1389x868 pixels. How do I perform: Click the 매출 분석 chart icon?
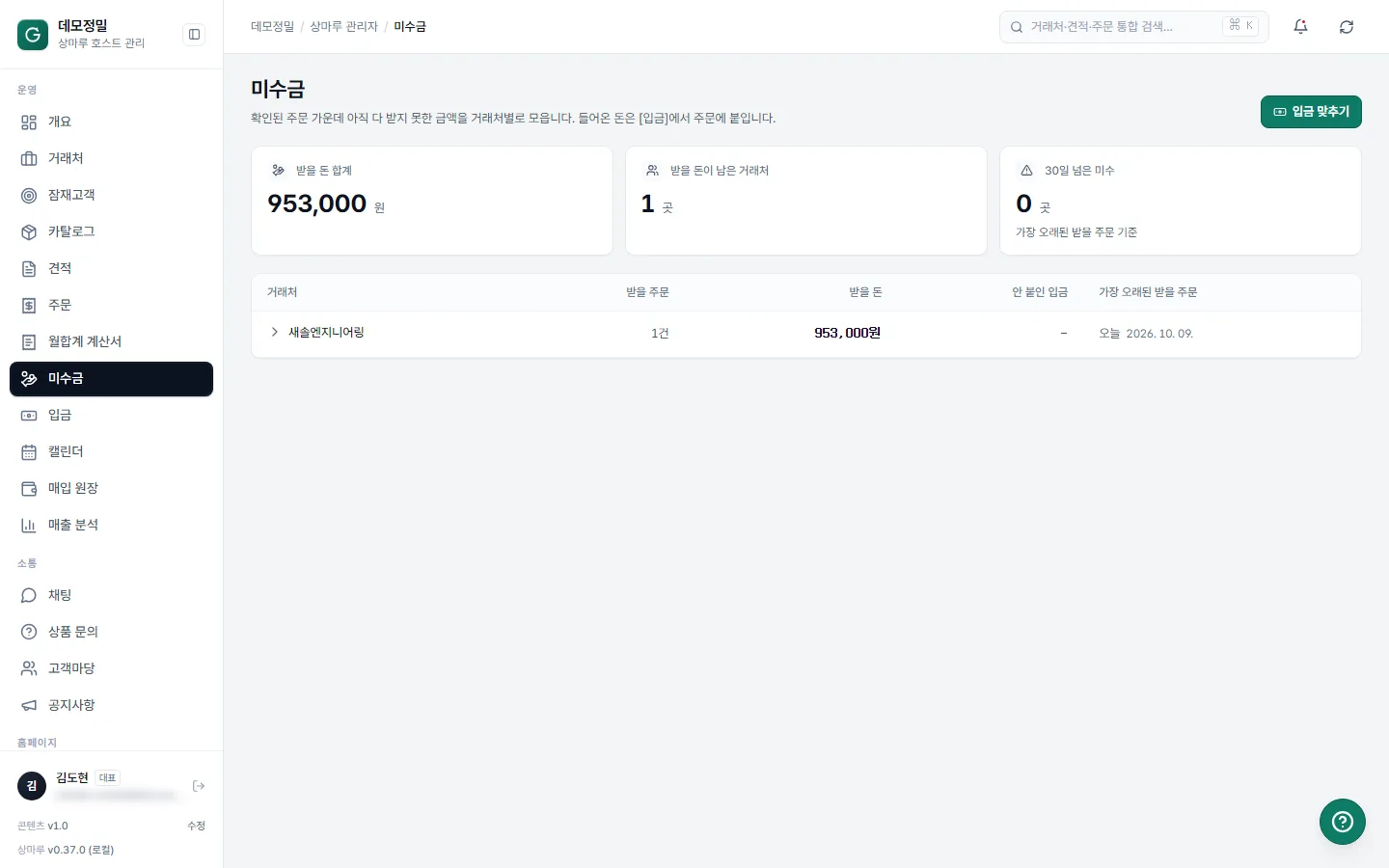[x=29, y=526]
